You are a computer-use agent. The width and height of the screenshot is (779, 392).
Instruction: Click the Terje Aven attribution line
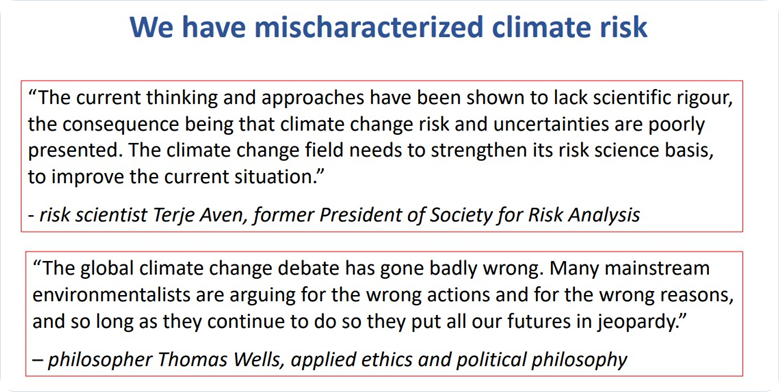click(334, 215)
